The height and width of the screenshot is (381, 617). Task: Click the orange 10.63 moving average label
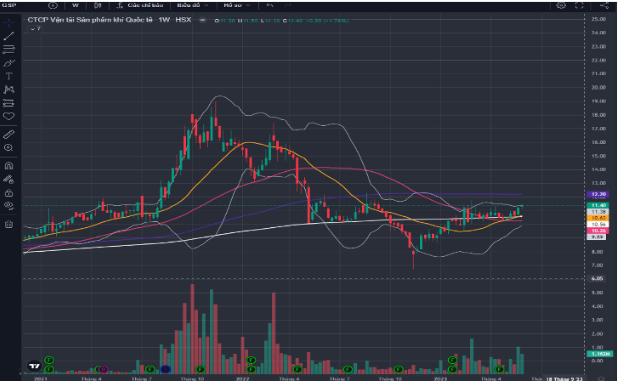point(598,218)
